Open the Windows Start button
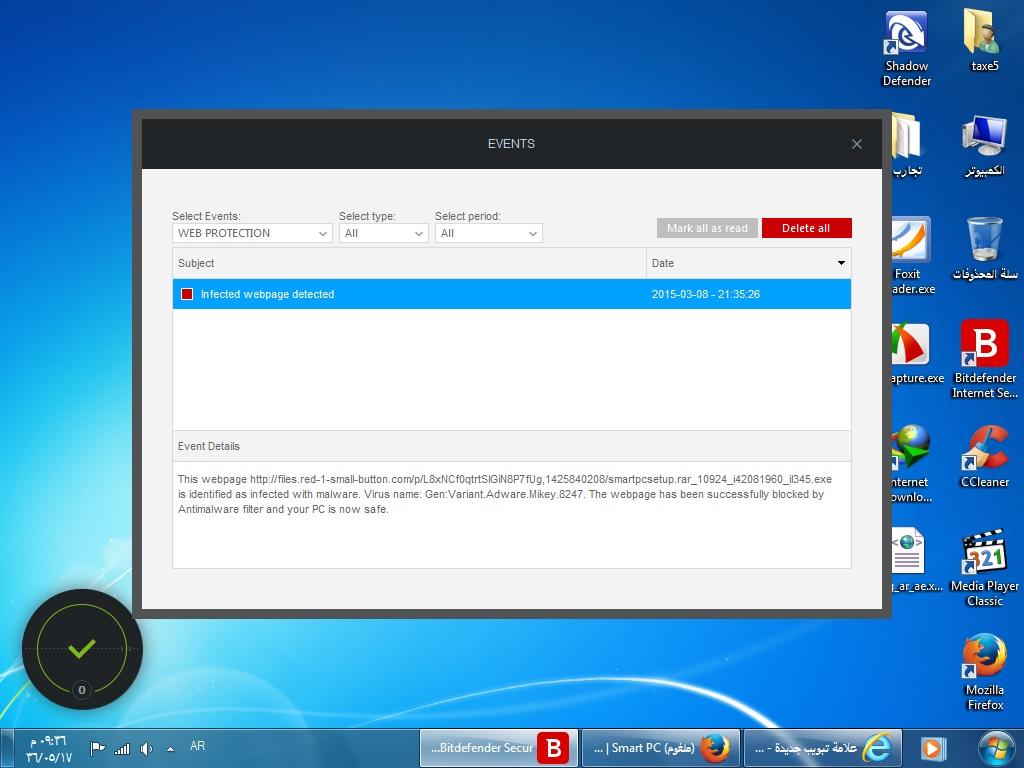This screenshot has width=1024, height=768. 997,748
